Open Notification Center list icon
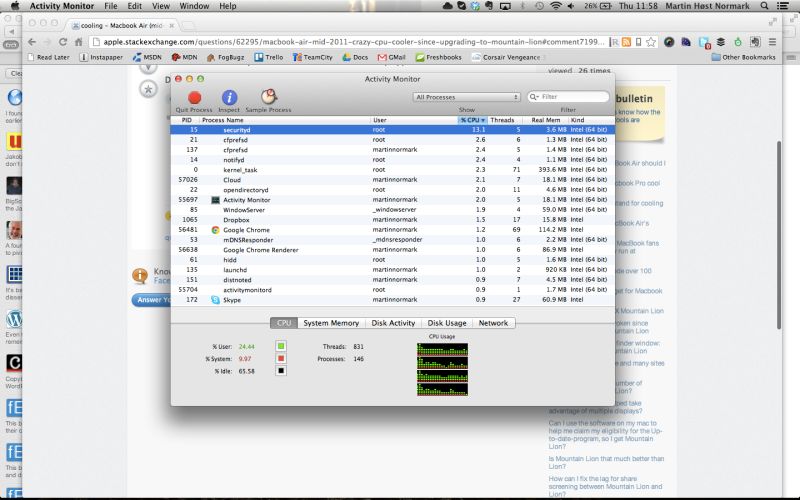The width and height of the screenshot is (800, 500). click(782, 6)
